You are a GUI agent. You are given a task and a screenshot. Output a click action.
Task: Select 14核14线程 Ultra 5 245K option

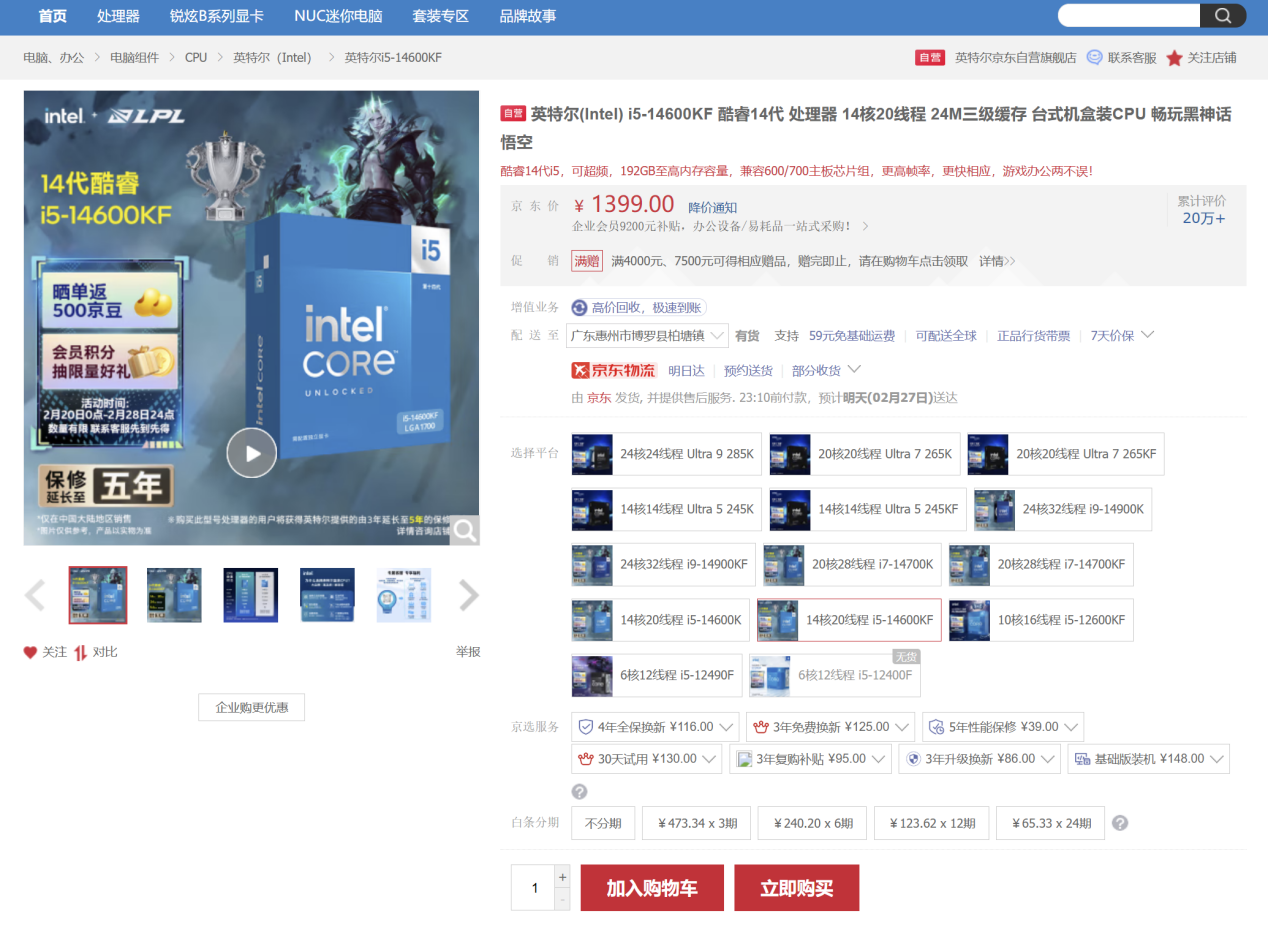666,509
